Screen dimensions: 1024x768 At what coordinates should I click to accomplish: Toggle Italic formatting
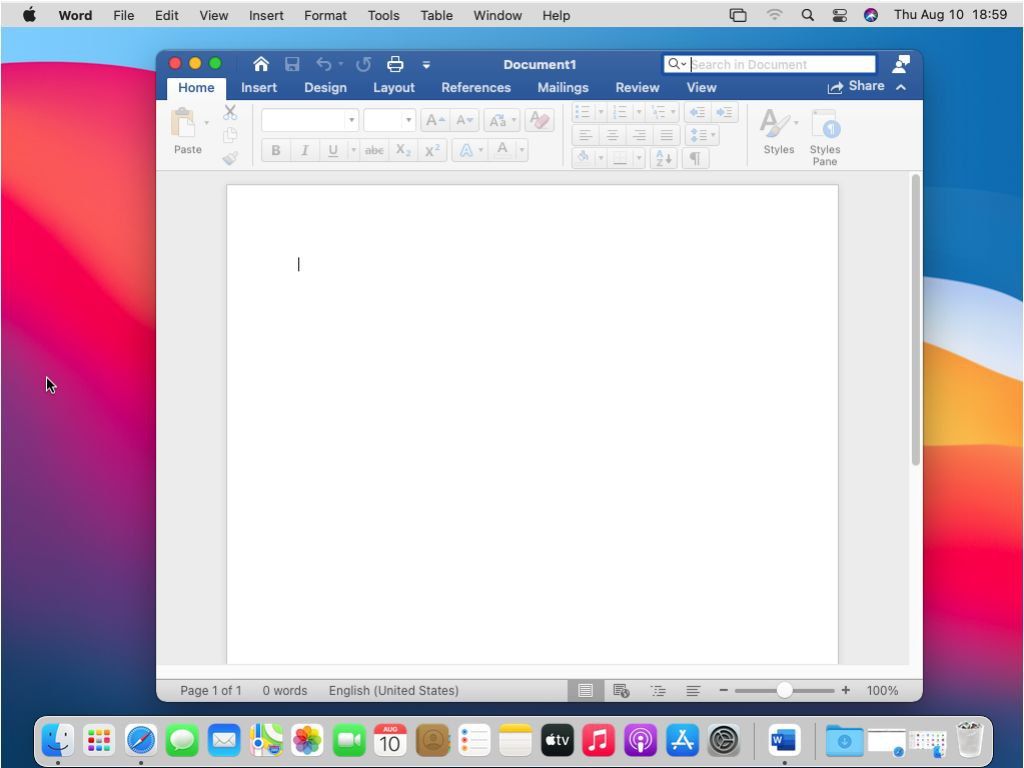[x=304, y=151]
